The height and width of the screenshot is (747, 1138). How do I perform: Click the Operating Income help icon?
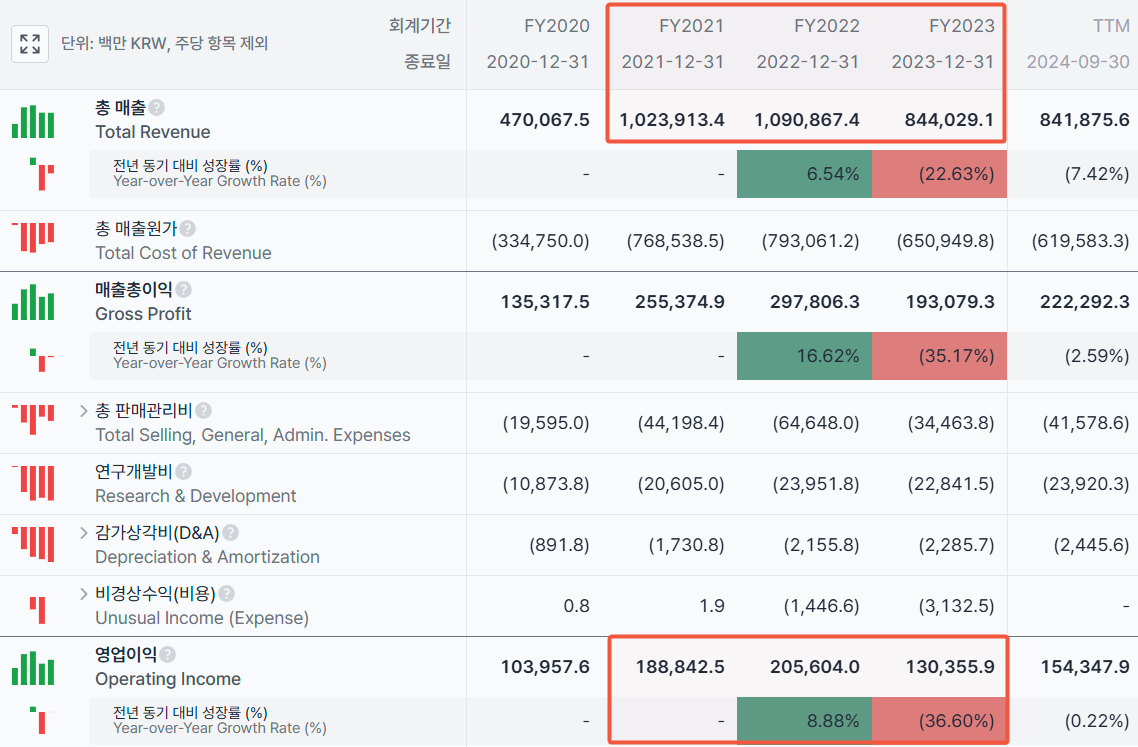click(x=168, y=655)
